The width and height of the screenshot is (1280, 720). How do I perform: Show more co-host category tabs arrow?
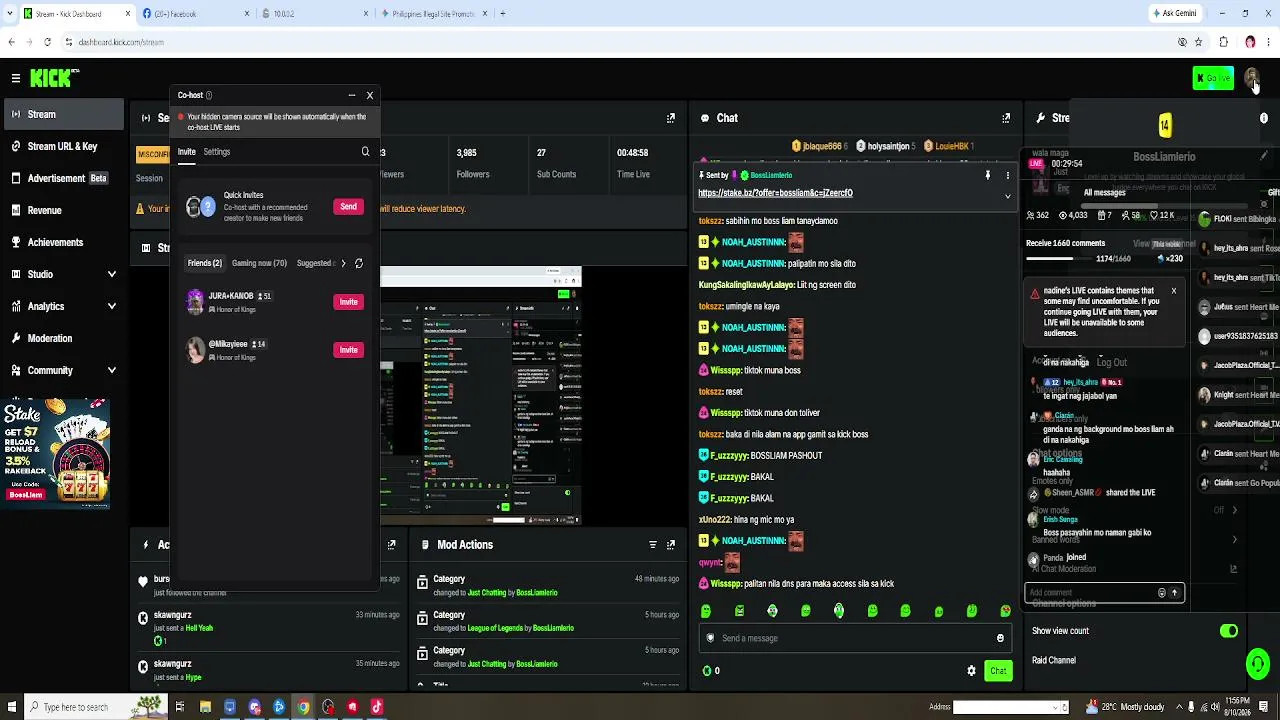(343, 263)
